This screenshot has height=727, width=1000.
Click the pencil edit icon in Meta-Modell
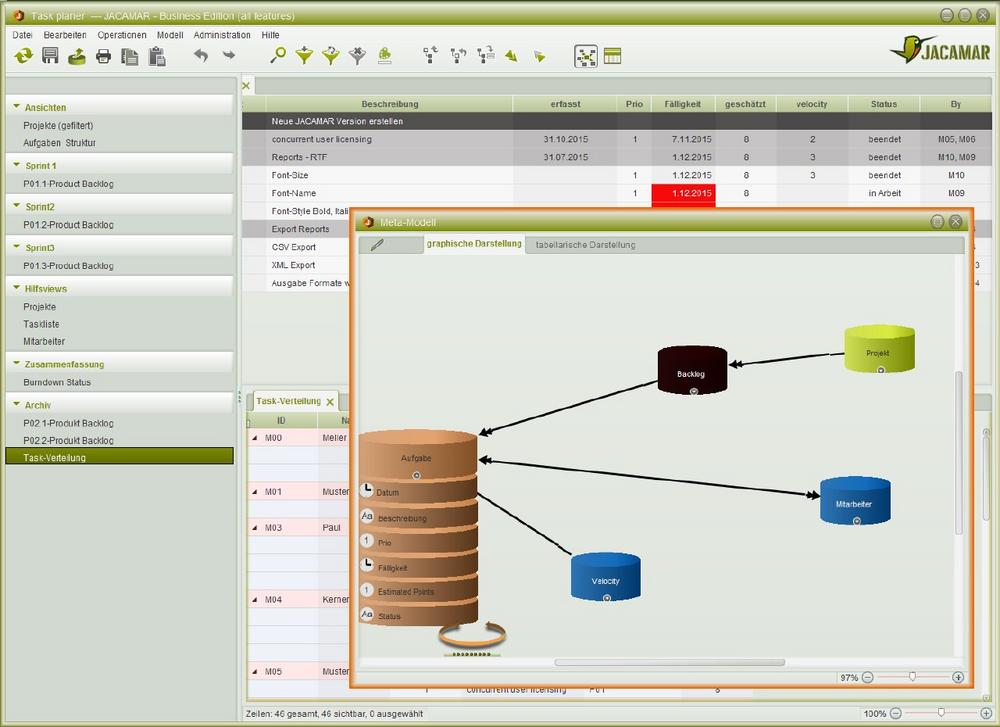pos(377,244)
